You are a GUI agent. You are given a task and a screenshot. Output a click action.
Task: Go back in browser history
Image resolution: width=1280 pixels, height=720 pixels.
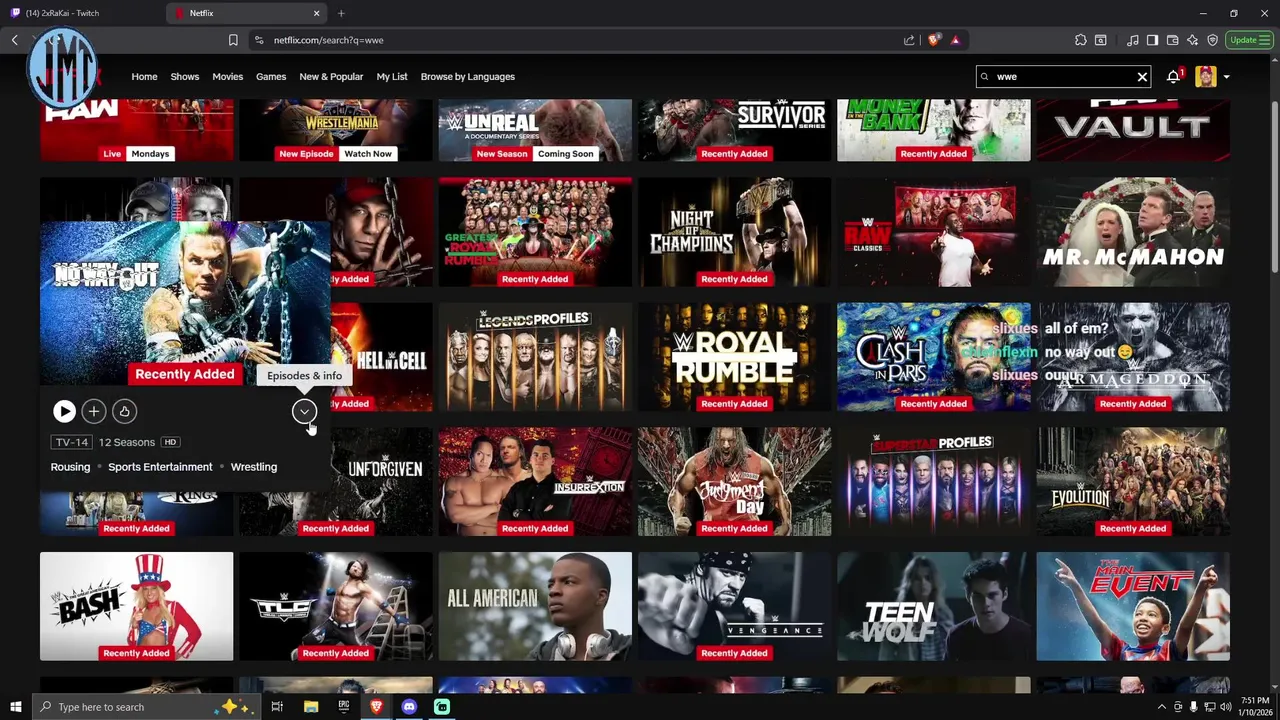[x=15, y=40]
